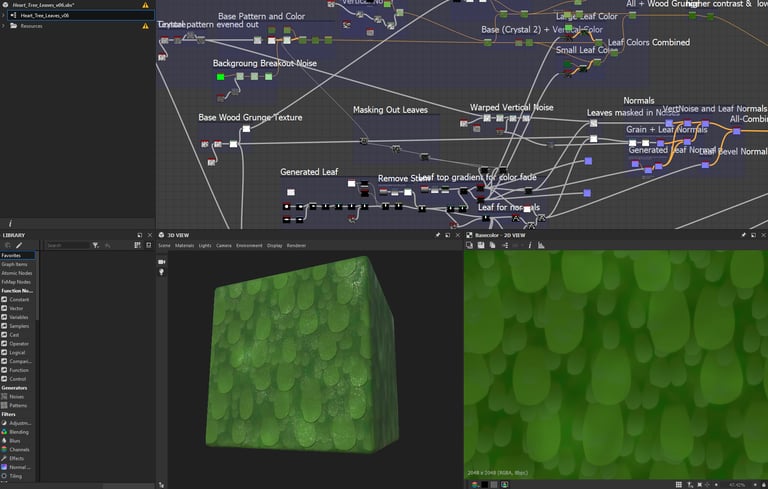Switch the Library to the grid view icon
This screenshot has height=489, width=768.
click(x=137, y=245)
